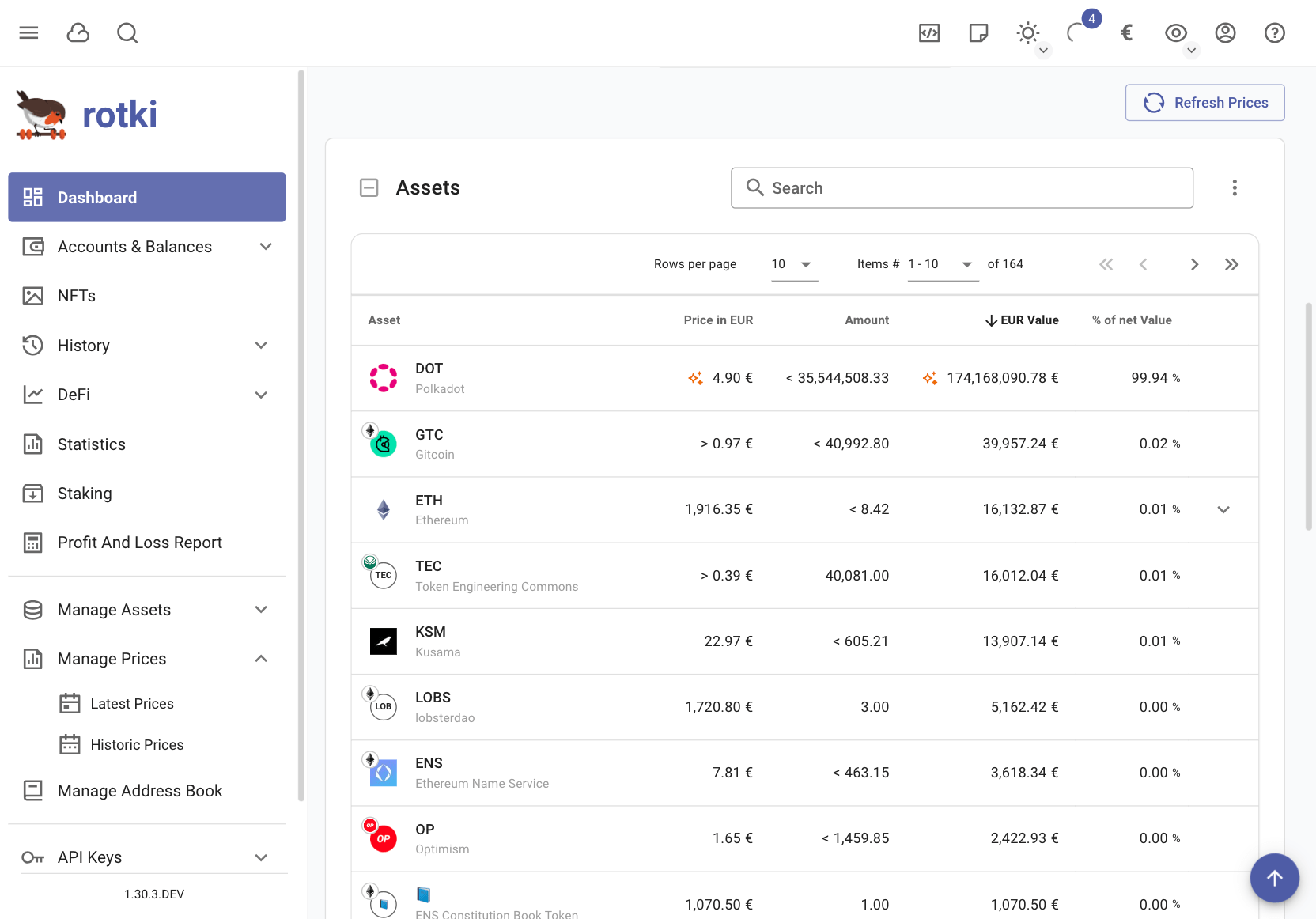Click the DOT Polkadot asset icon
The image size is (1316, 919).
pyautogui.click(x=384, y=378)
